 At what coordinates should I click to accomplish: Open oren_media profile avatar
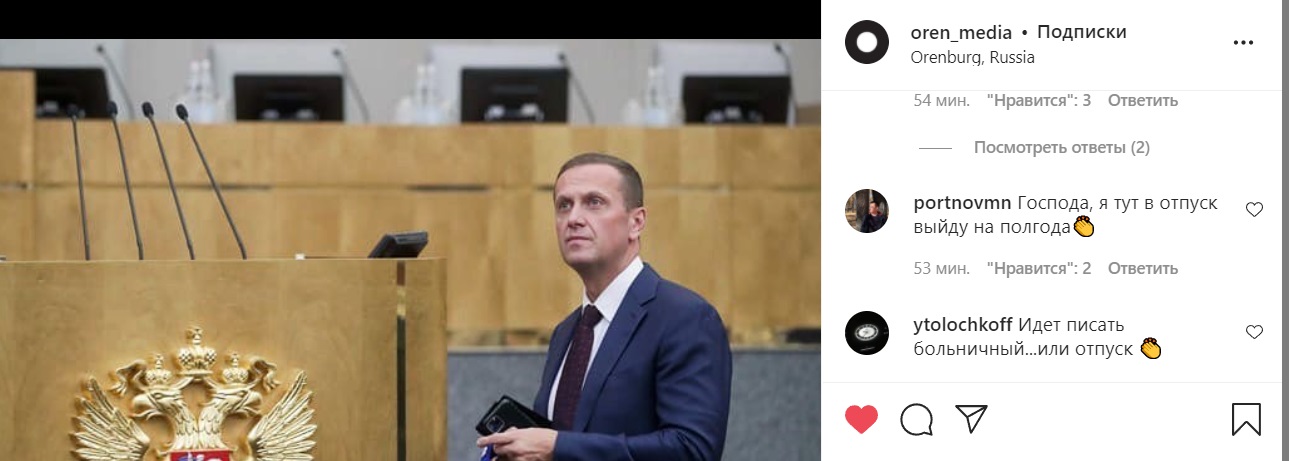(x=867, y=42)
